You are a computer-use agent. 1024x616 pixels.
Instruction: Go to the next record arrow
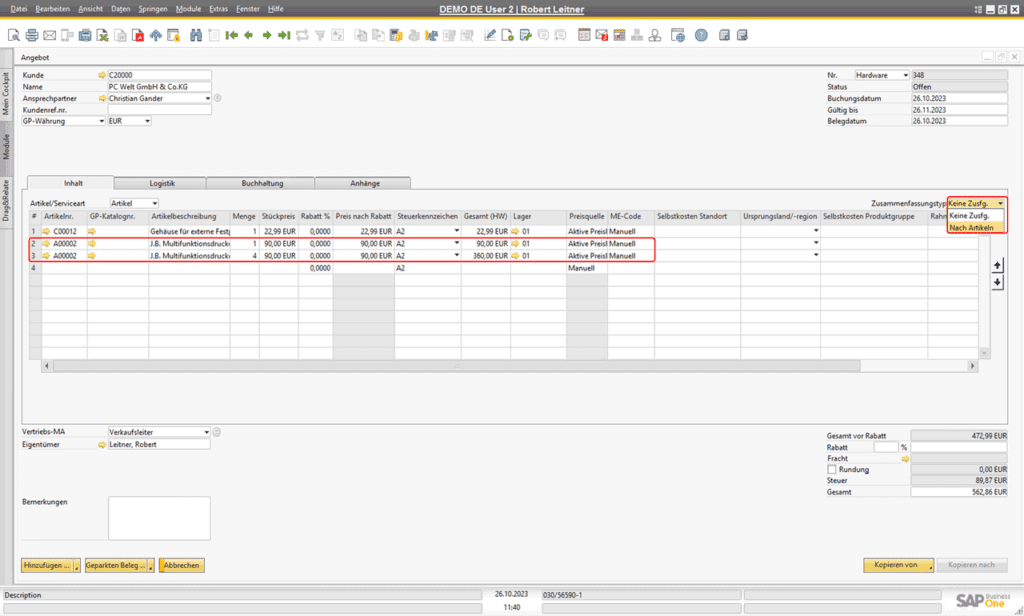(266, 35)
